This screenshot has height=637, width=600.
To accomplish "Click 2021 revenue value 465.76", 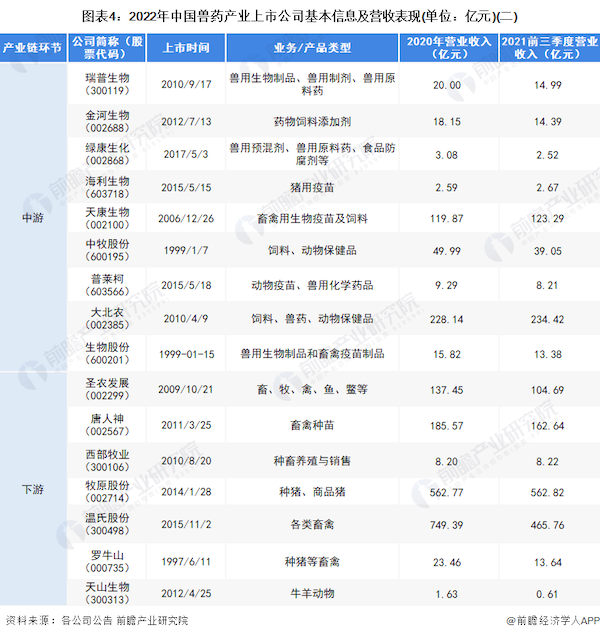I will coord(547,525).
